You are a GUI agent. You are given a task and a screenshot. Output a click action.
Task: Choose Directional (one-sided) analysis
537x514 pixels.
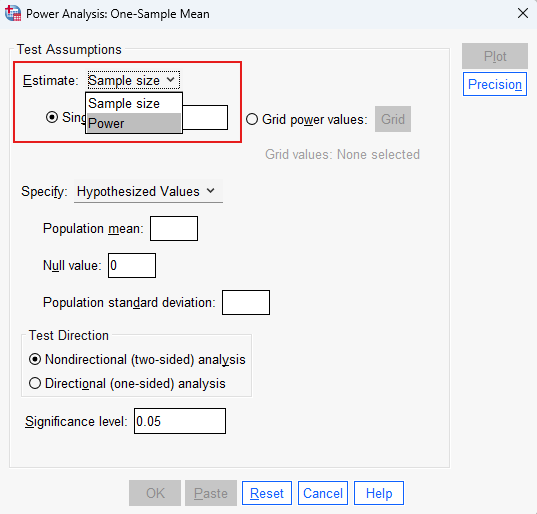(35, 383)
